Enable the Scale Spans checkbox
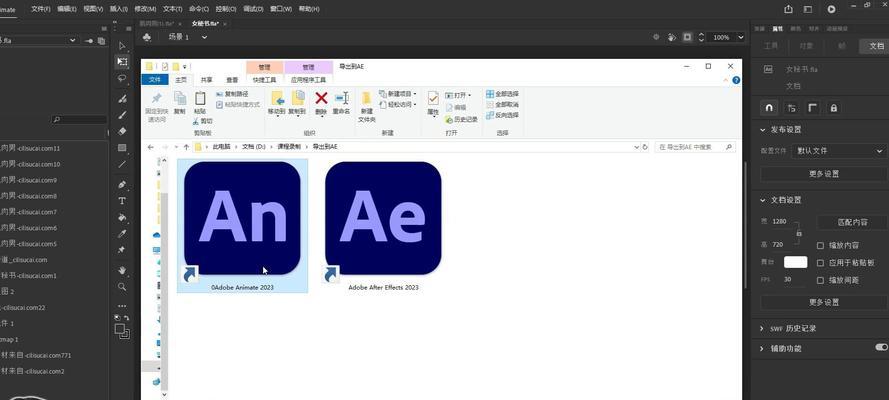The width and height of the screenshot is (889, 400). [x=820, y=280]
